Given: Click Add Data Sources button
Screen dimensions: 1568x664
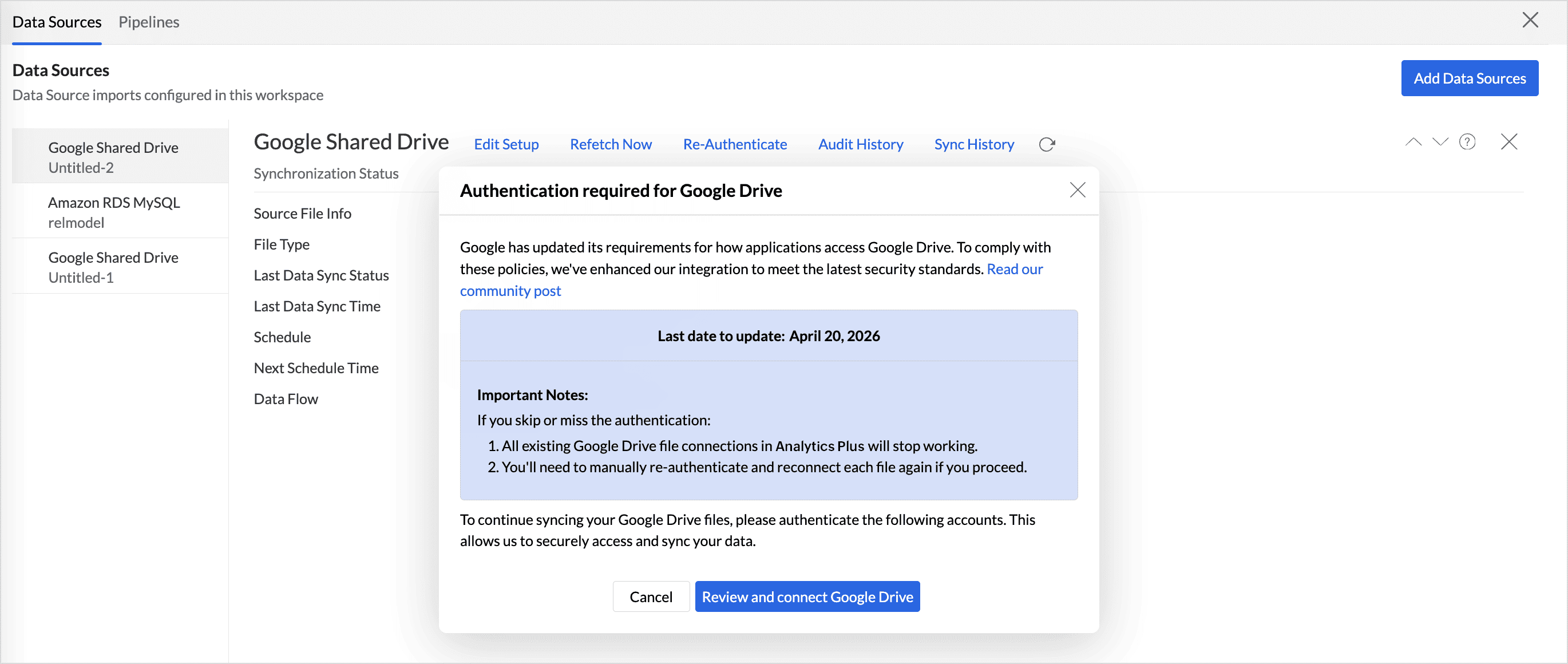Looking at the screenshot, I should point(1469,78).
